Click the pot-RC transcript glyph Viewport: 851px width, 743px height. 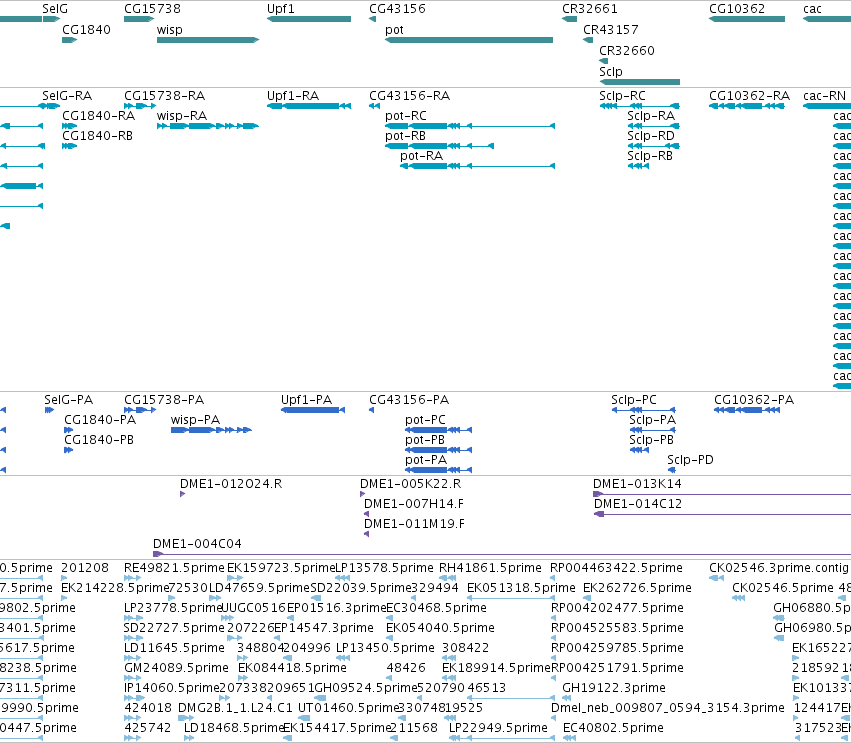(470, 126)
